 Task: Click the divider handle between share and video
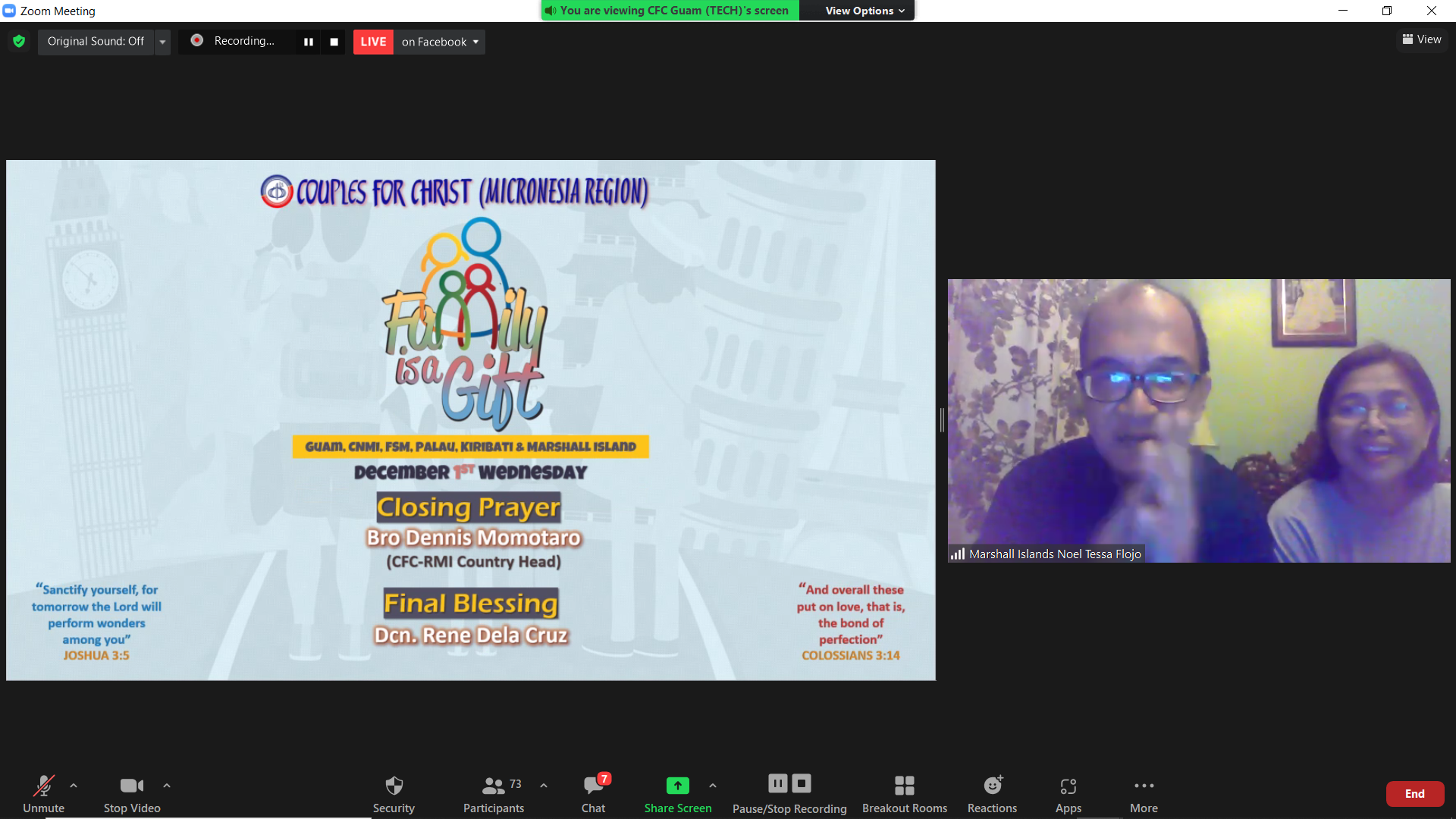[942, 420]
